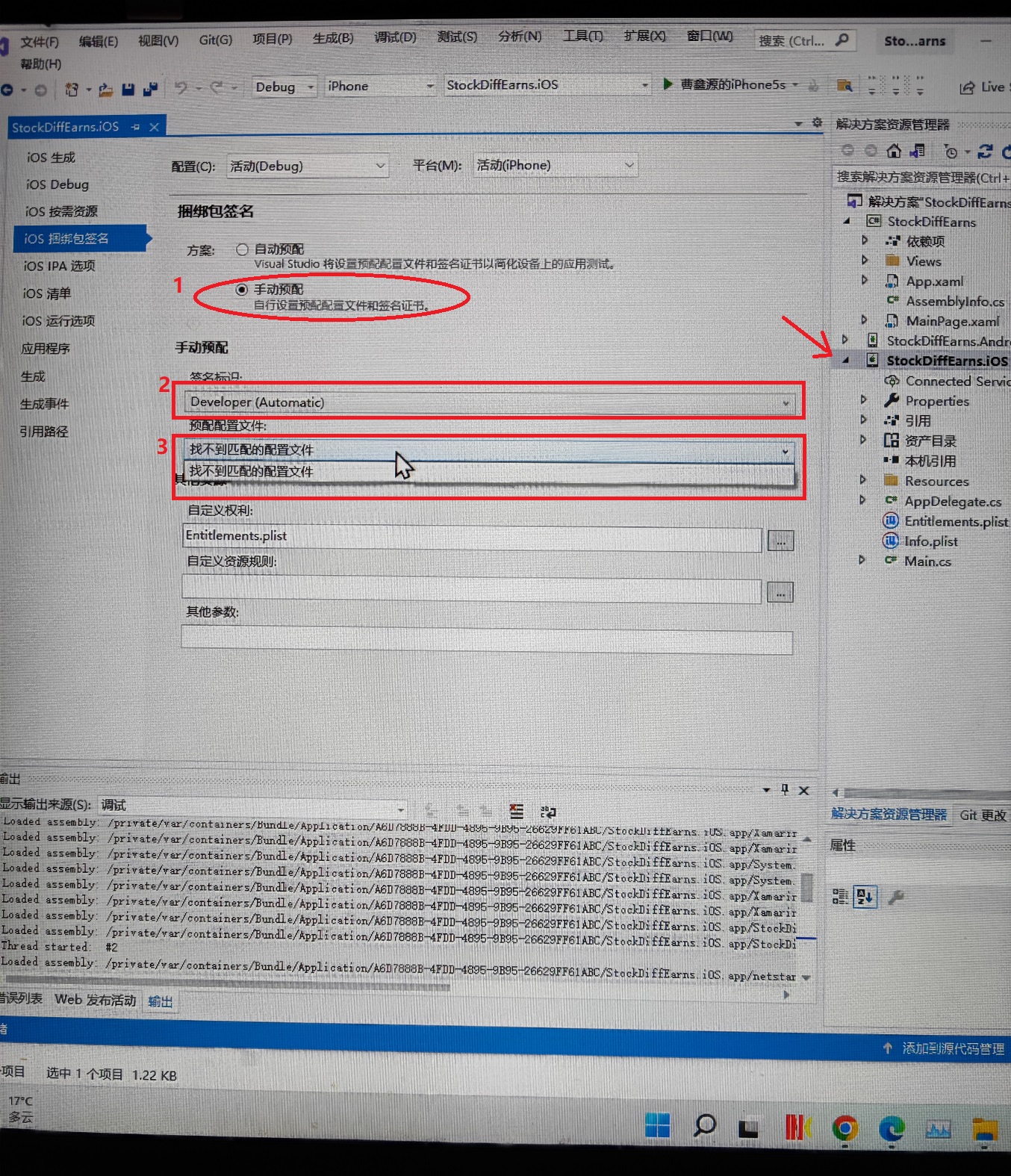Expand the Properties node in Solution Explorer
The height and width of the screenshot is (1176, 1011).
(x=863, y=400)
